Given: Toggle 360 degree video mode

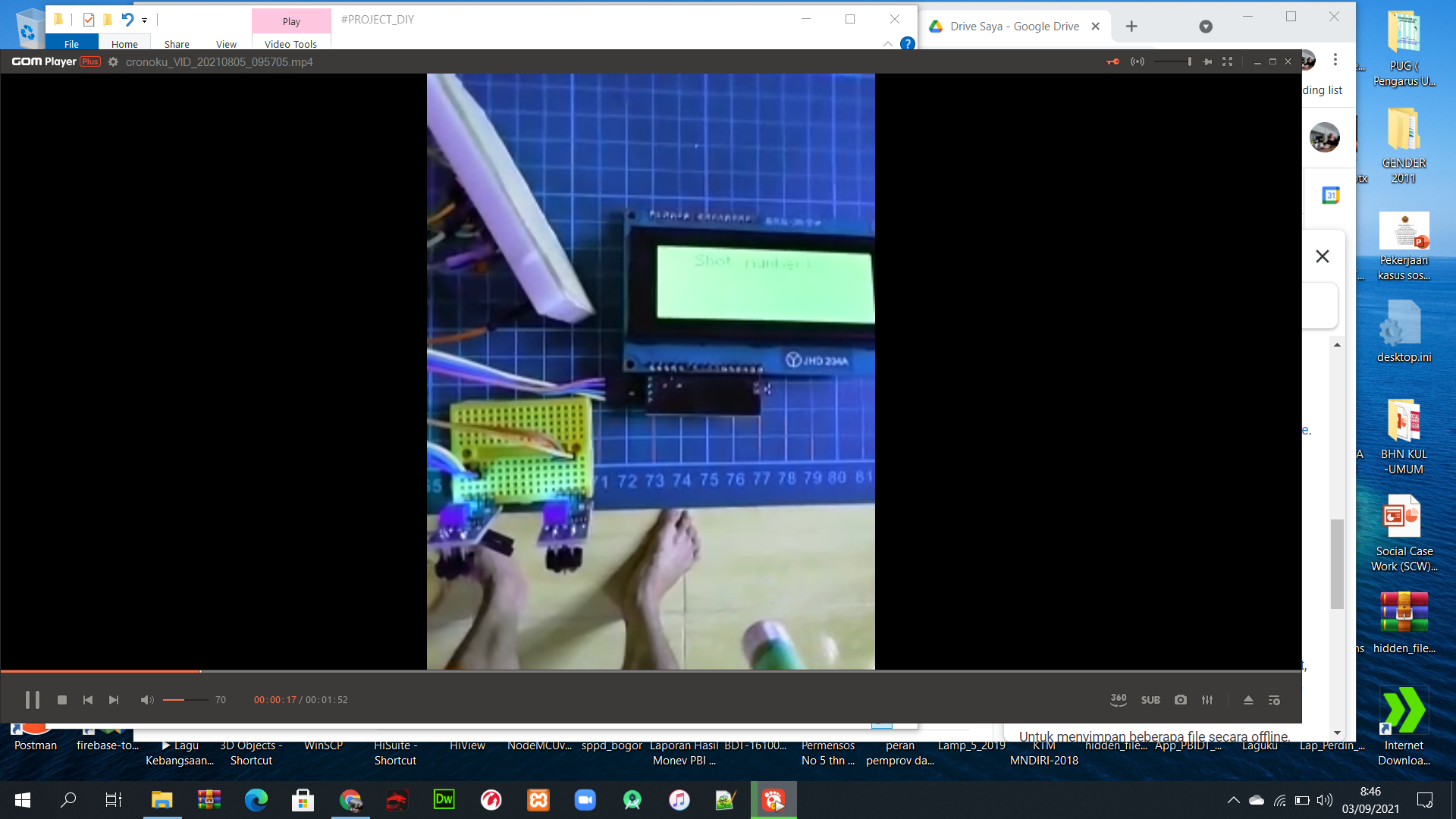Looking at the screenshot, I should coord(1119,700).
